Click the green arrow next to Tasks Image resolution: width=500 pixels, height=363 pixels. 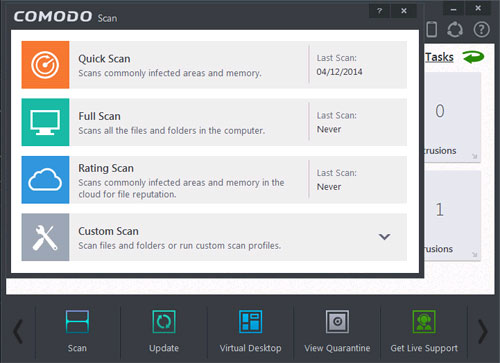[x=473, y=57]
